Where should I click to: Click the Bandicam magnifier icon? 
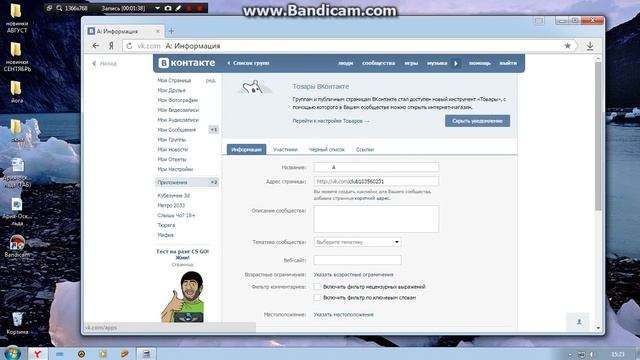click(x=59, y=8)
